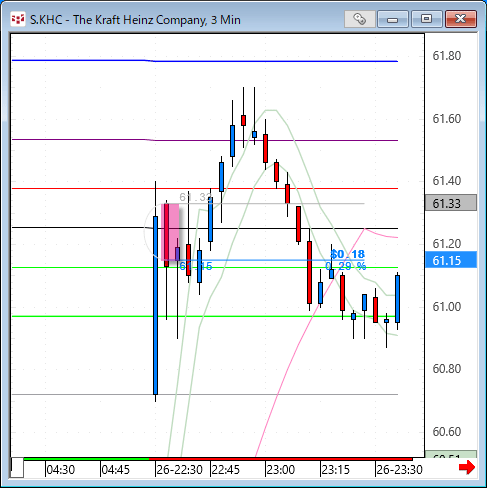Screen dimensions: 487x488
Task: Click the 04:30 time axis label
Action: tap(61, 470)
